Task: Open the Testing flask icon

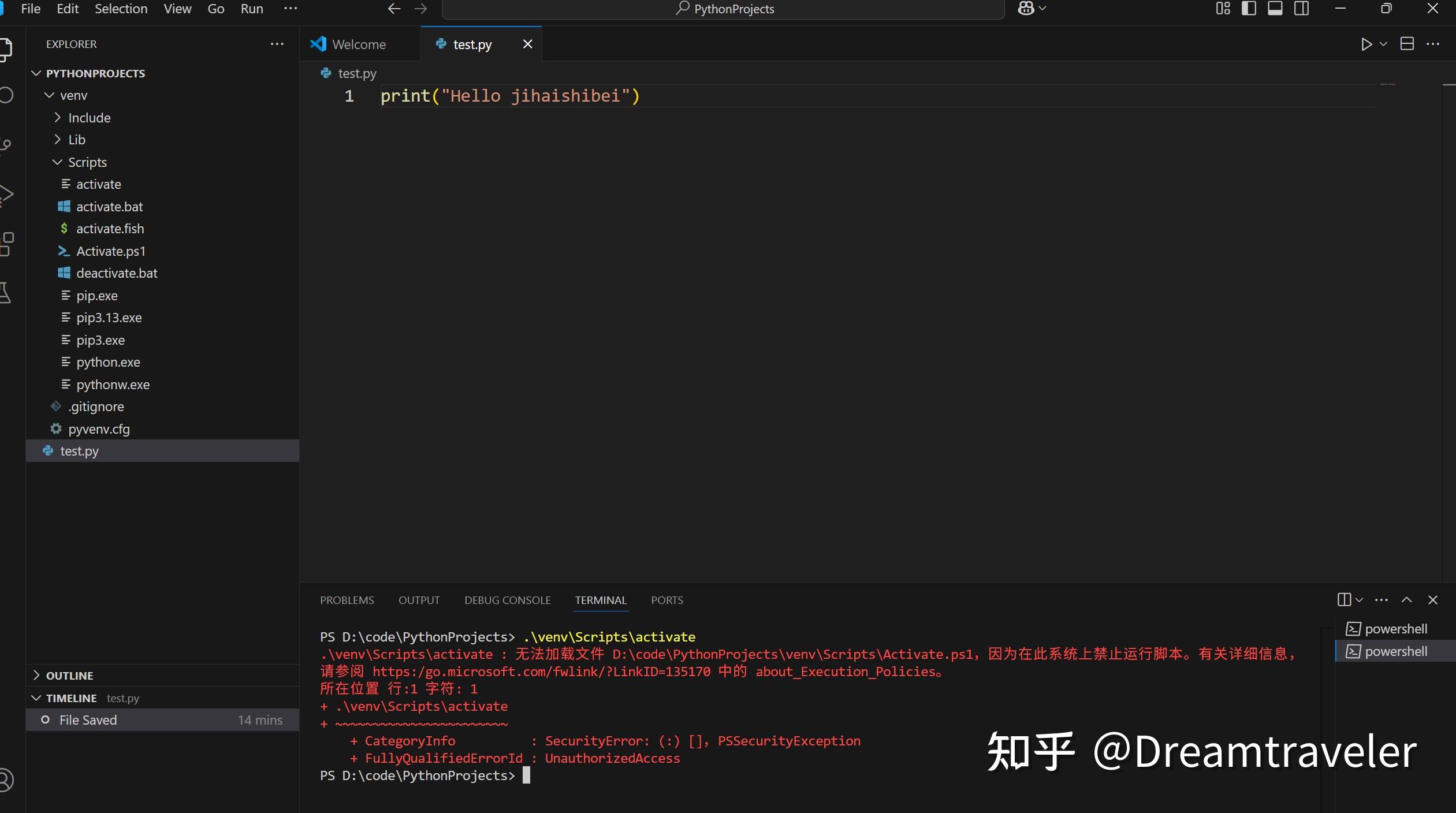Action: (5, 293)
